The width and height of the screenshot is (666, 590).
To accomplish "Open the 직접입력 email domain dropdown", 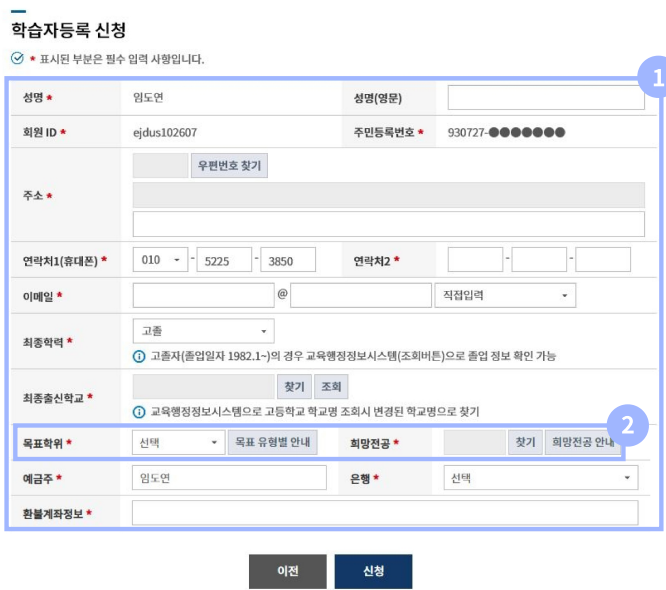I will (x=505, y=295).
